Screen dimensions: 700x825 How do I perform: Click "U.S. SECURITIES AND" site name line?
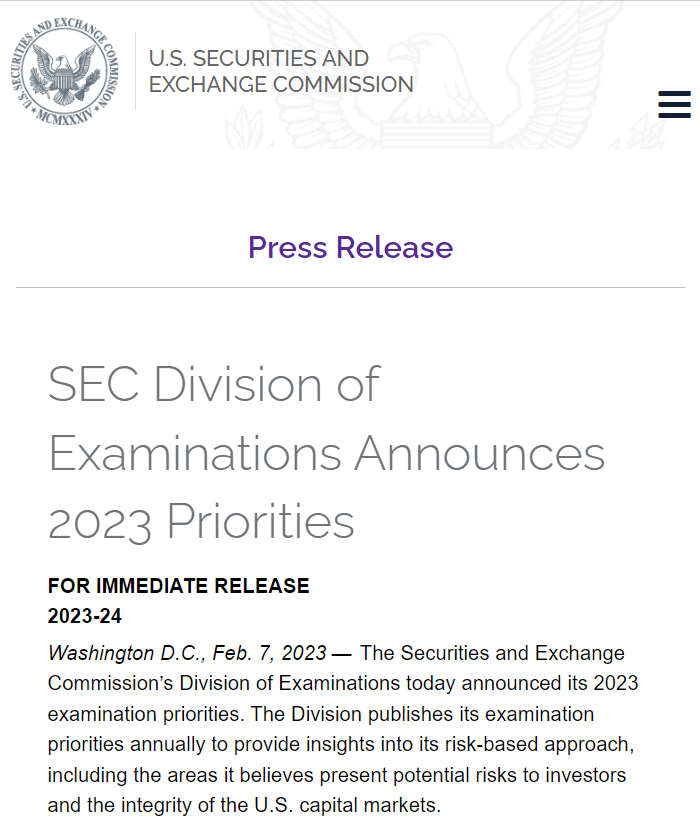(x=259, y=58)
